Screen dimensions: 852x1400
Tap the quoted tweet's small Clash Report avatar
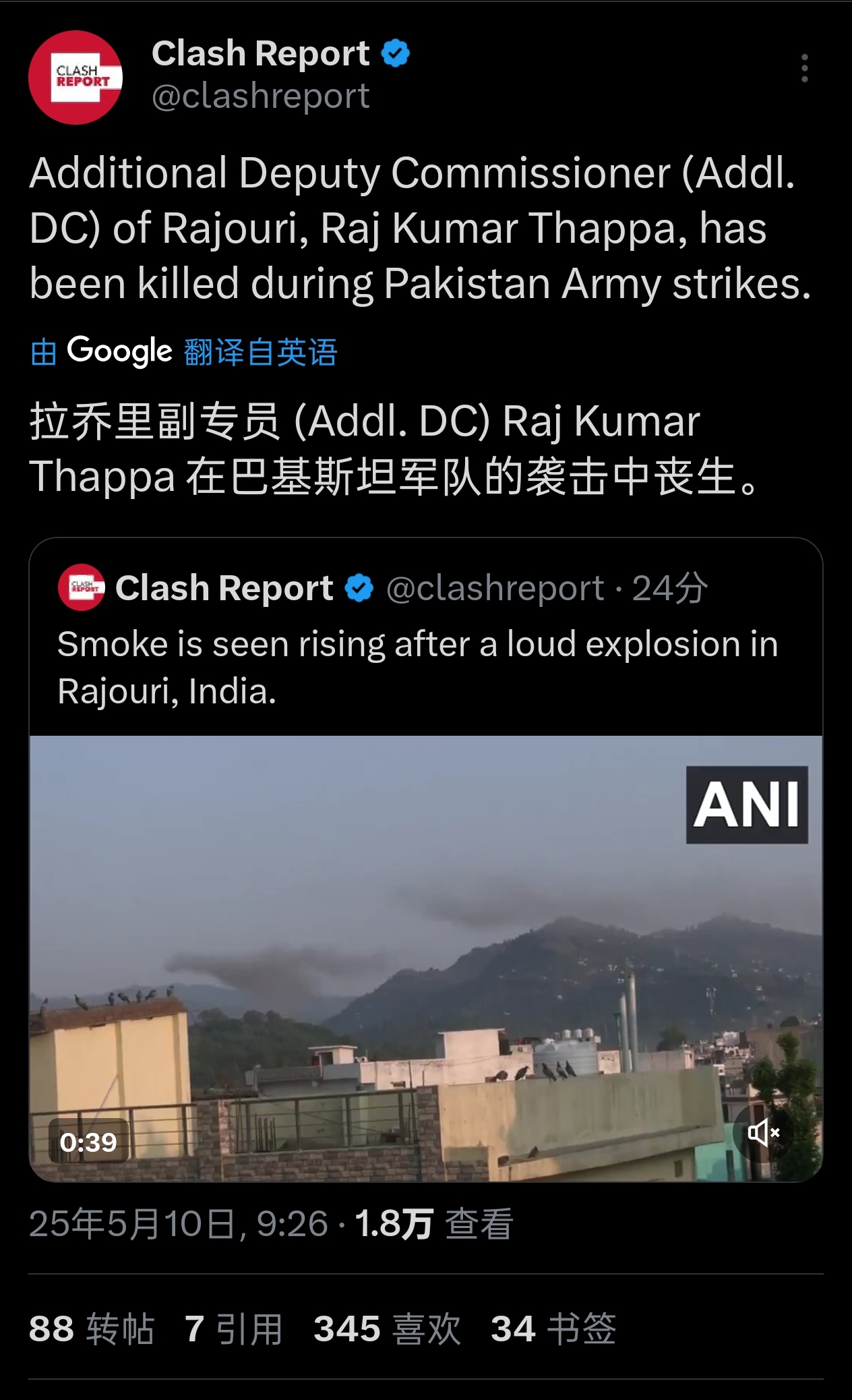(x=82, y=587)
